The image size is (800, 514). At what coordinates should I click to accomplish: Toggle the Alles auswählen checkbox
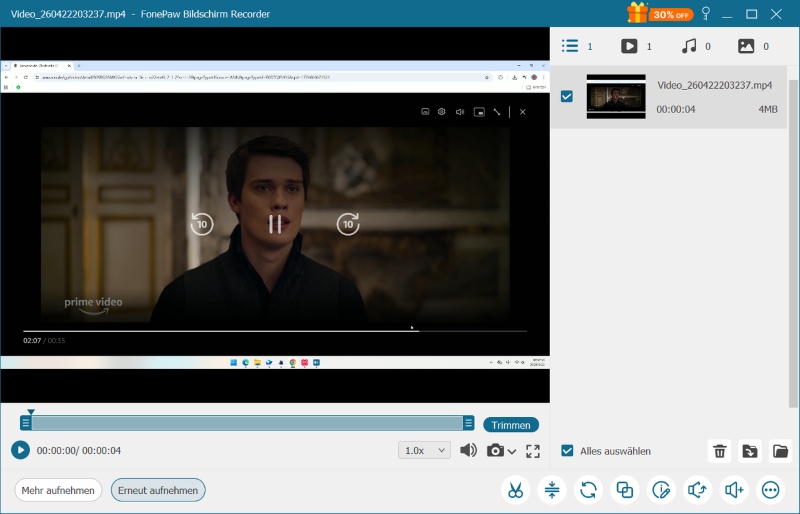(x=567, y=451)
